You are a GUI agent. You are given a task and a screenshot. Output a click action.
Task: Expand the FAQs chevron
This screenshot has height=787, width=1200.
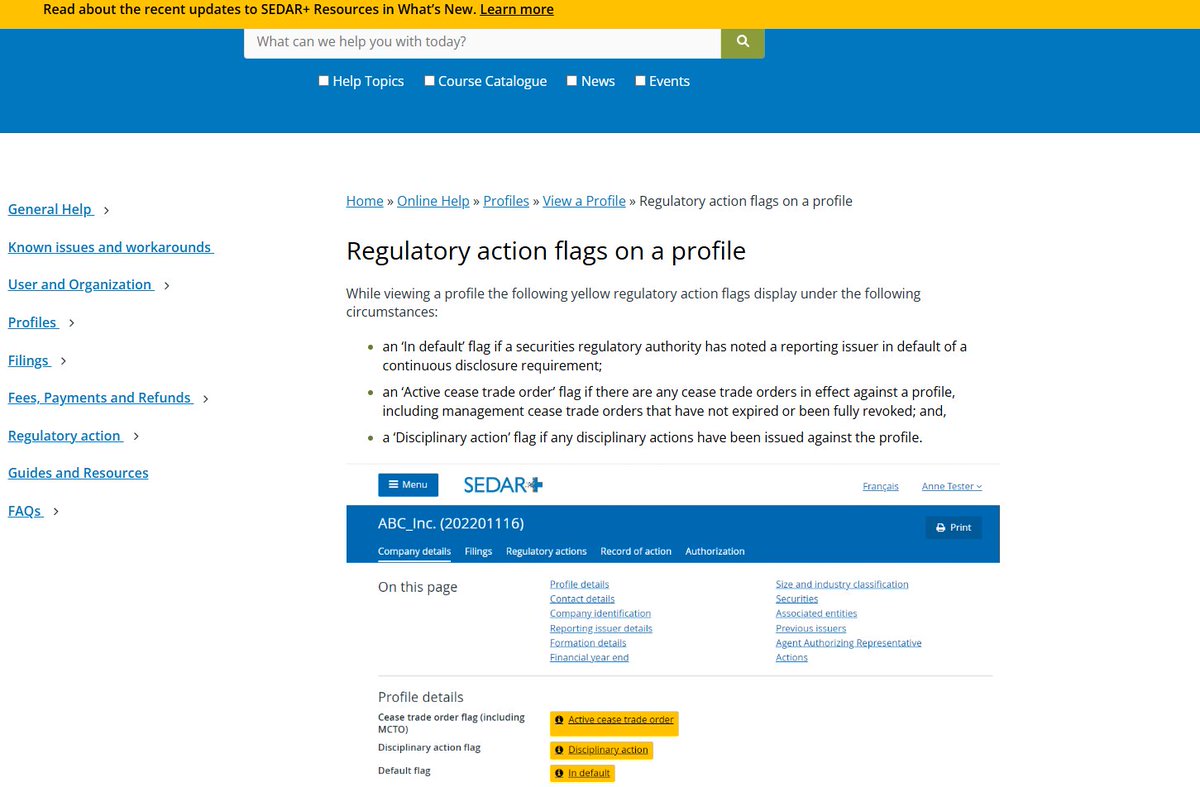coord(56,511)
